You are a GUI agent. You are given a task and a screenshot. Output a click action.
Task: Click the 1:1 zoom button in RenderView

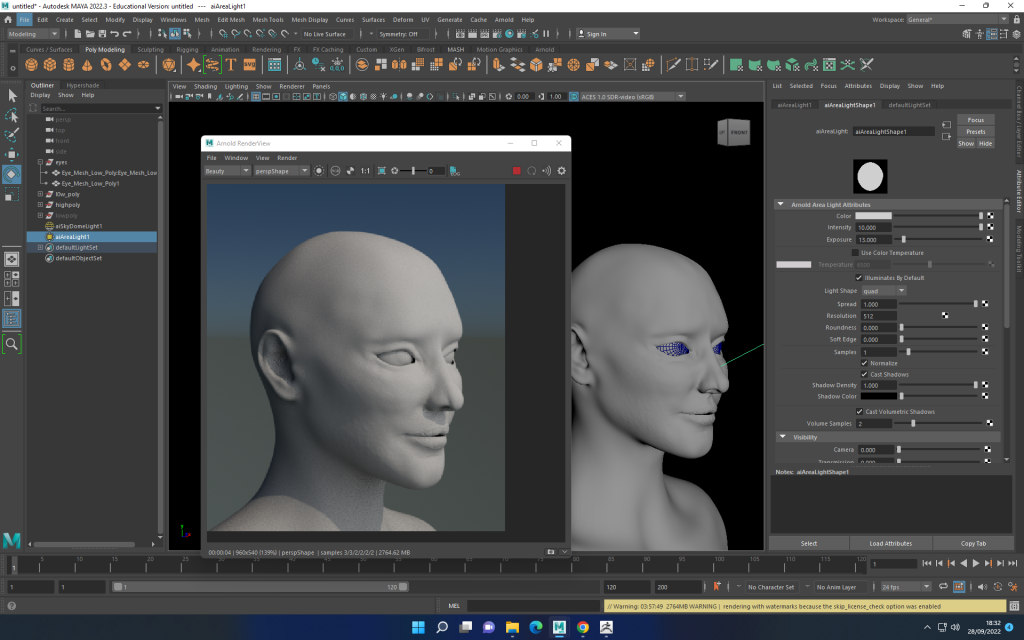point(365,171)
